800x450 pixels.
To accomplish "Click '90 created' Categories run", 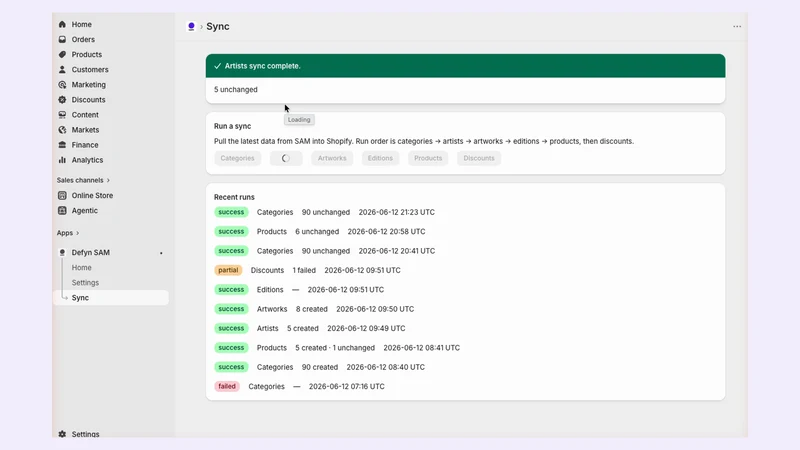I will [319, 367].
